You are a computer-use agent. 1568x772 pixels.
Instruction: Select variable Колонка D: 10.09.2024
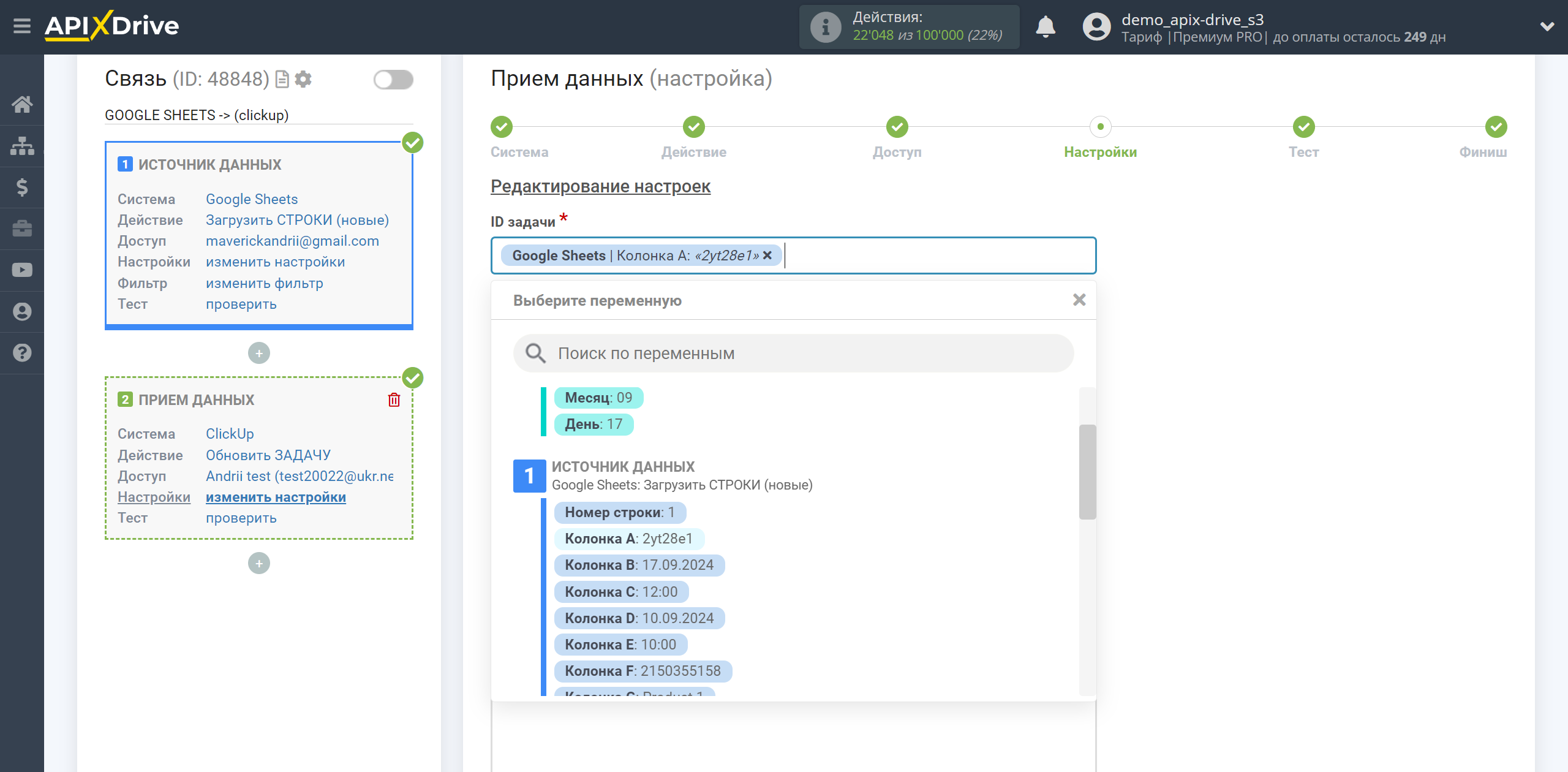[639, 618]
